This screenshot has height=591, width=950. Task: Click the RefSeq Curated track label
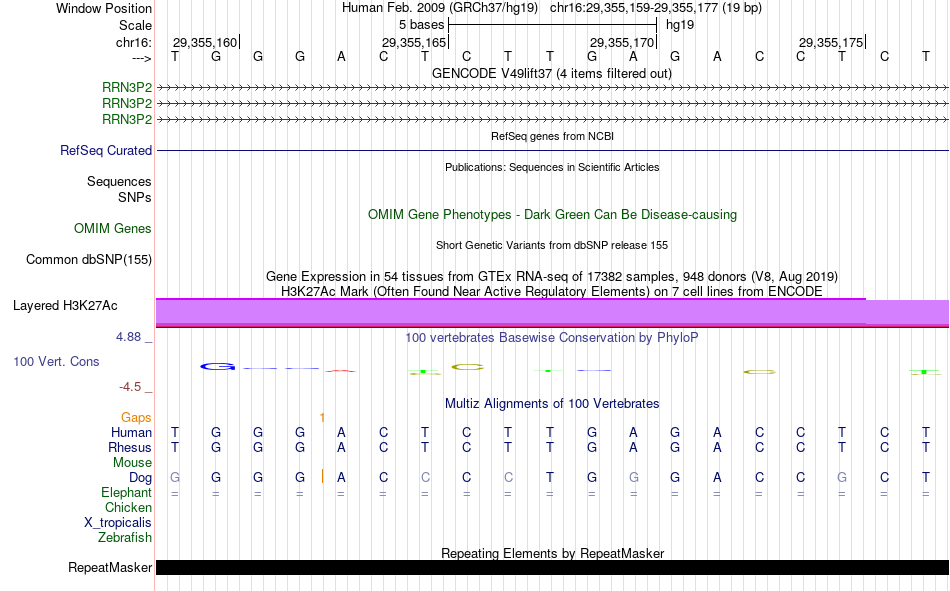[x=105, y=150]
